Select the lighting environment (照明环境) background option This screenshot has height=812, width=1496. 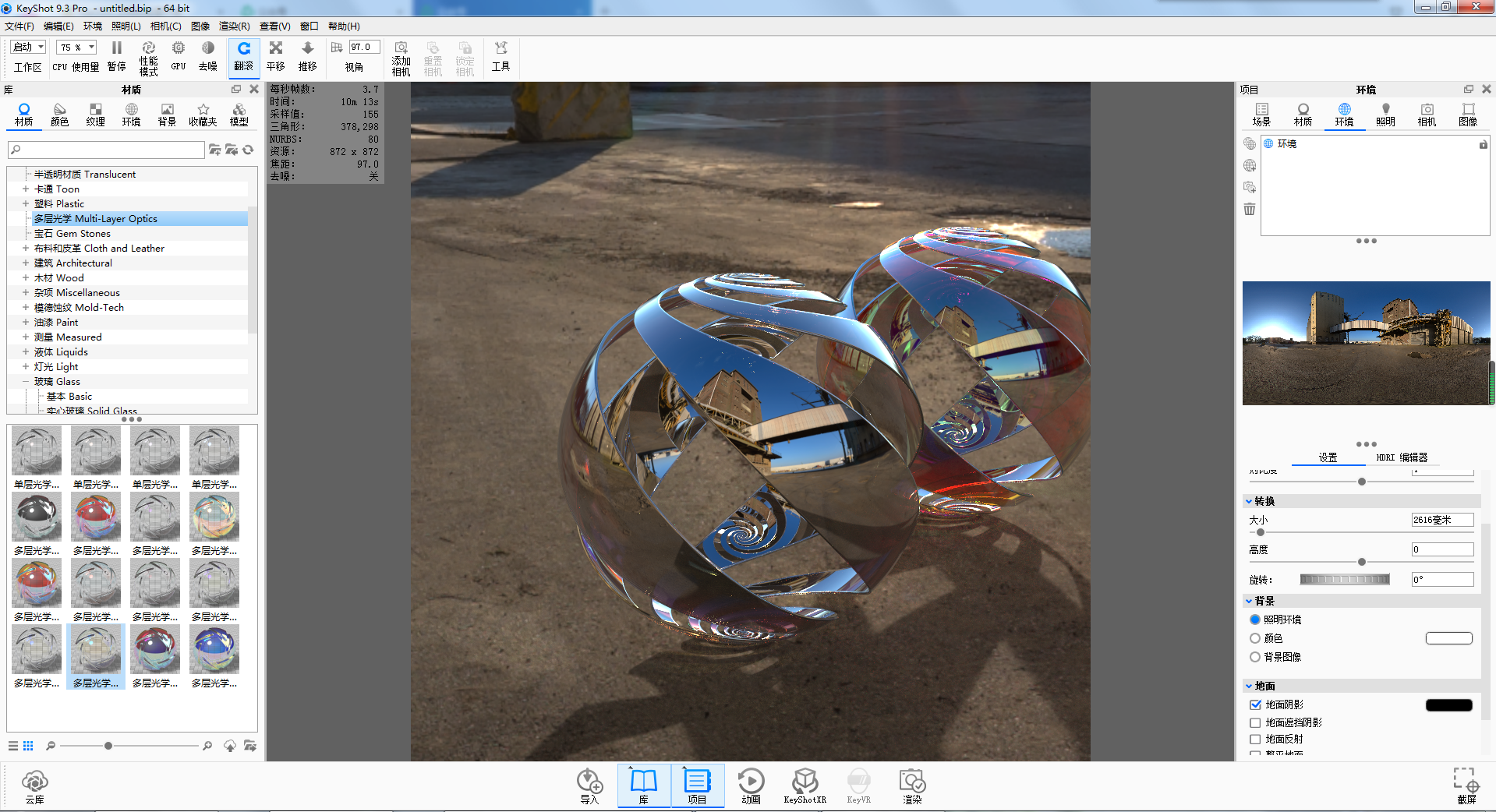coord(1255,620)
